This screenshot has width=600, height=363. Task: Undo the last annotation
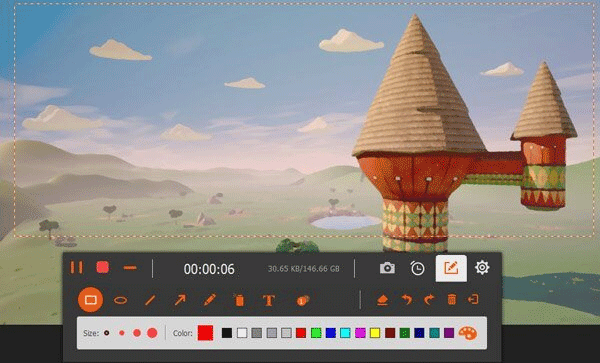pyautogui.click(x=406, y=300)
